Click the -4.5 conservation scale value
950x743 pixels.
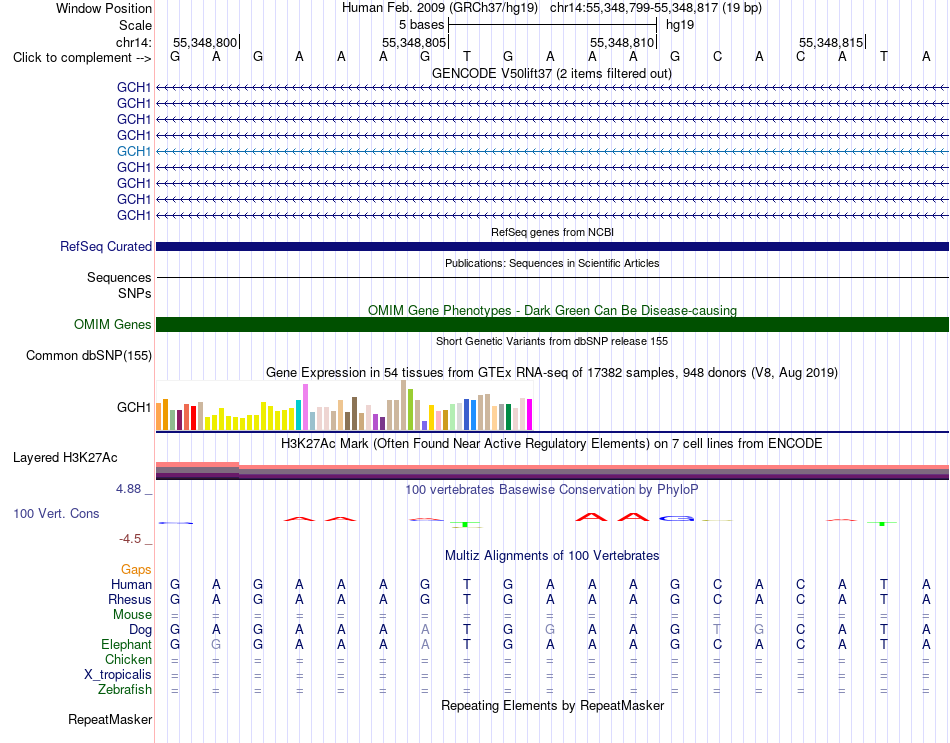[x=130, y=539]
